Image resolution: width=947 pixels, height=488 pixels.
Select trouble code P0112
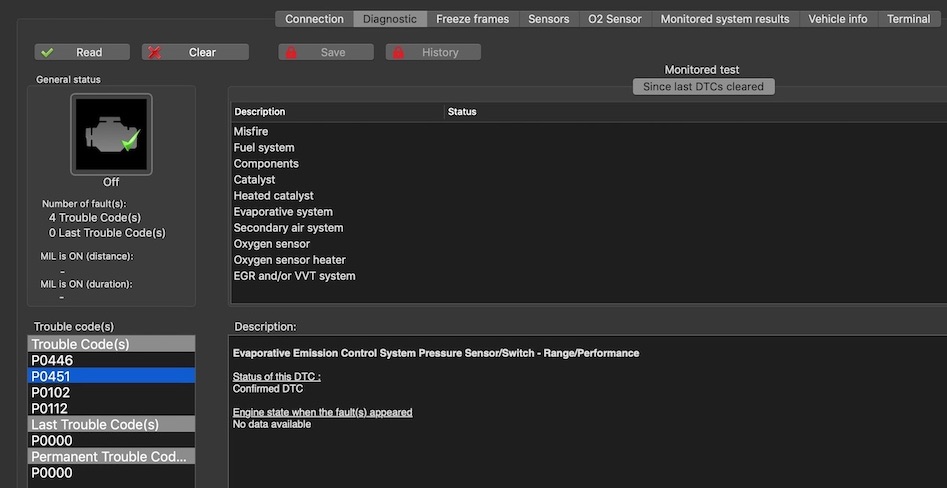coord(52,408)
